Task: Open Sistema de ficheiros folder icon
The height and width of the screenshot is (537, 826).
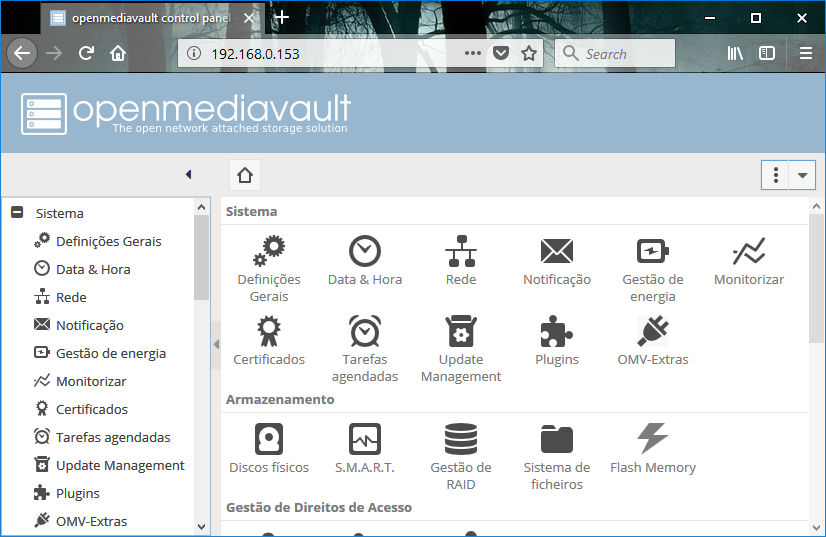Action: (557, 439)
